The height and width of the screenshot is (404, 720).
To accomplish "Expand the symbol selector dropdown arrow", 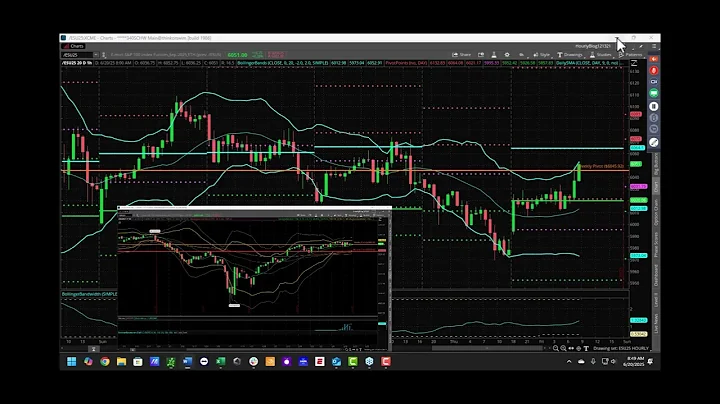I will 96,55.
